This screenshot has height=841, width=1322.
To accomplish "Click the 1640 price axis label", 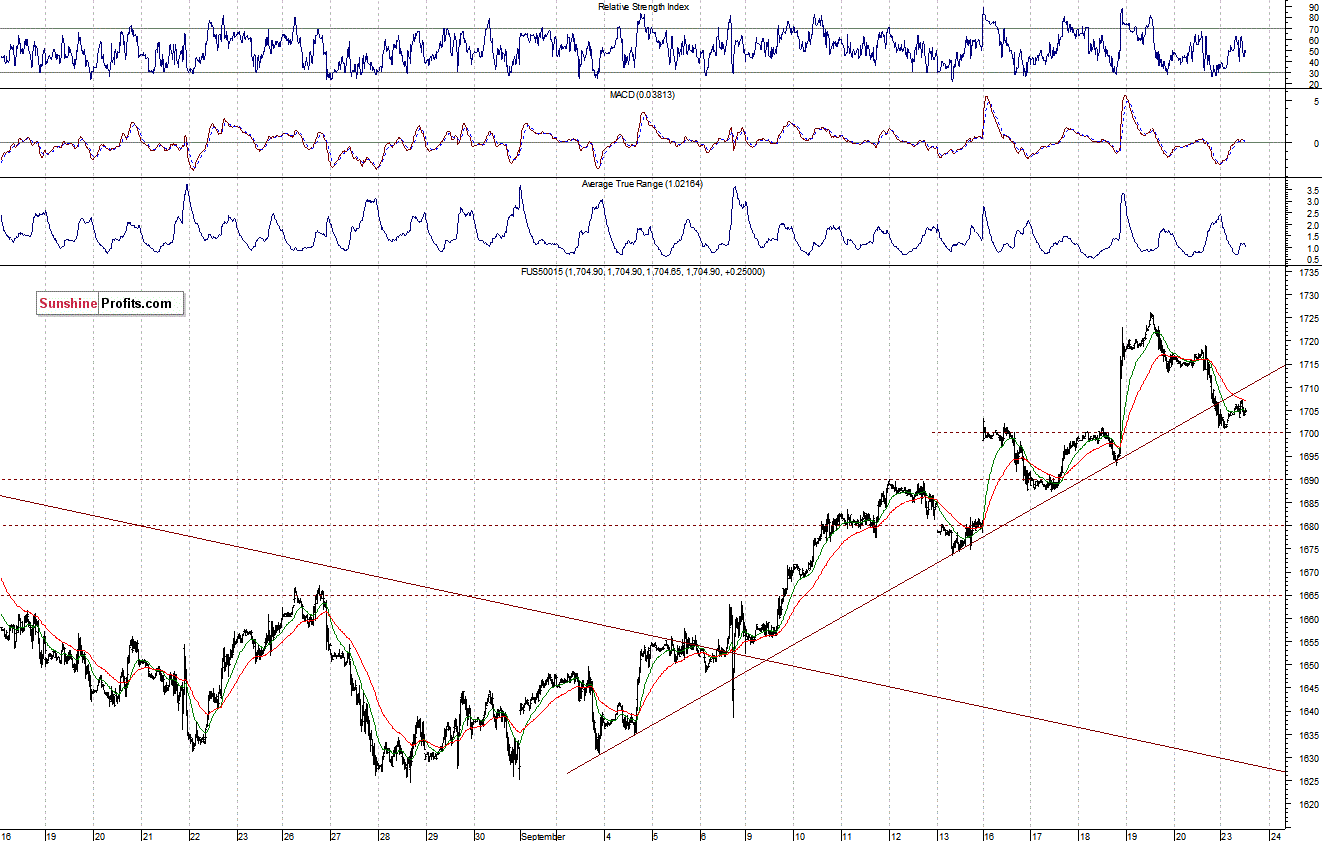I will pyautogui.click(x=1307, y=712).
